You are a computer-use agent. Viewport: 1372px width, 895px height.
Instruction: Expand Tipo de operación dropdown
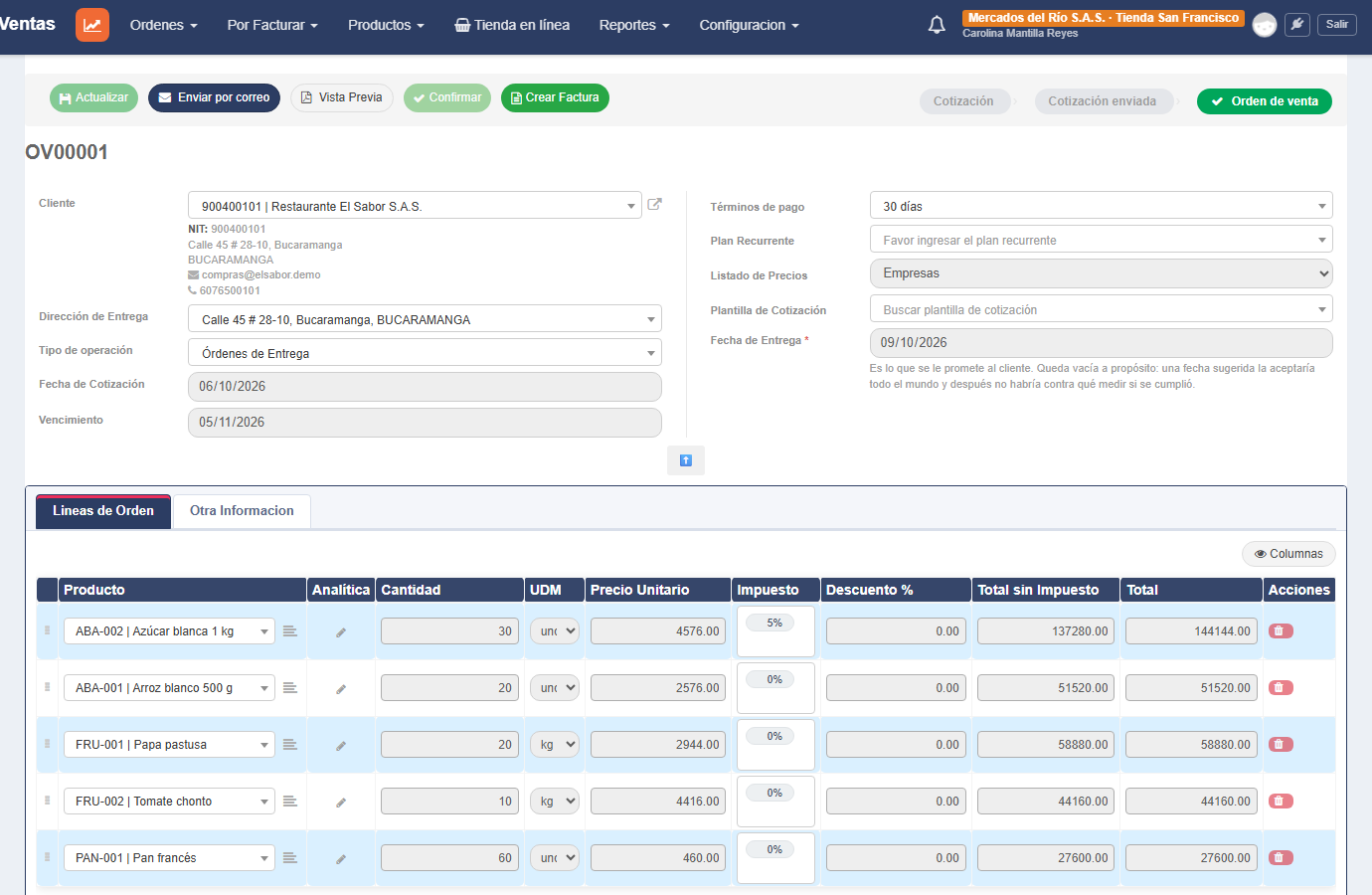[x=425, y=353]
